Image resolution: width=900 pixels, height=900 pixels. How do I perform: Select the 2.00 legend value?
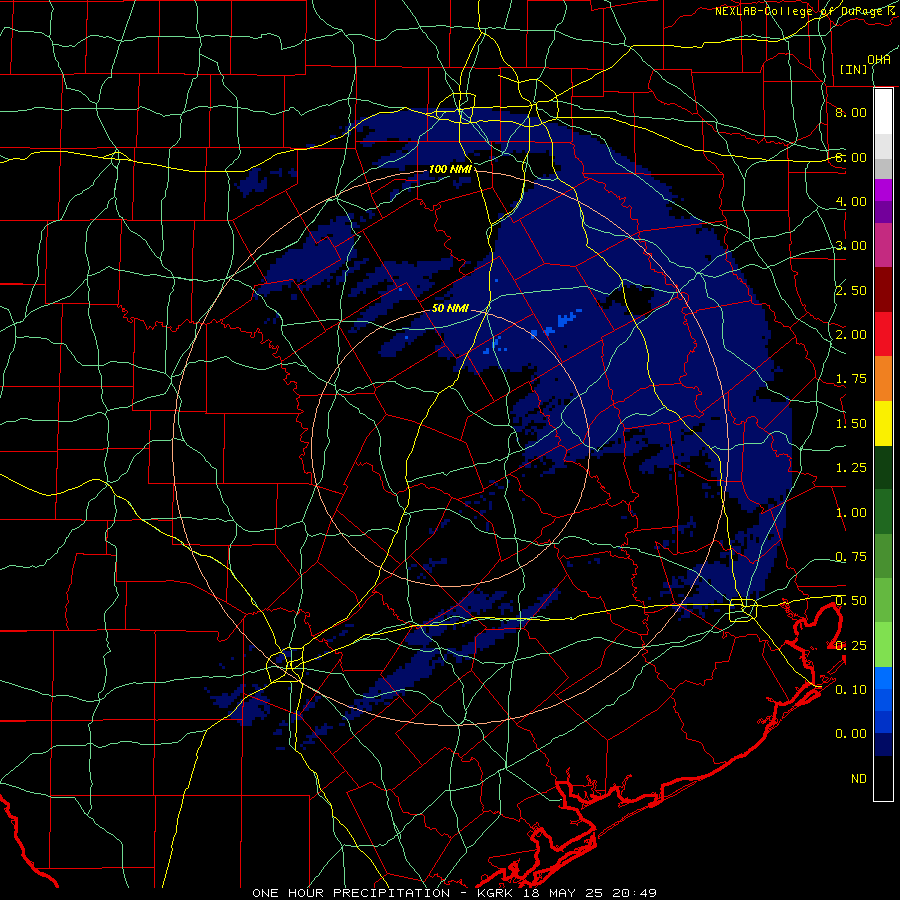tap(851, 335)
